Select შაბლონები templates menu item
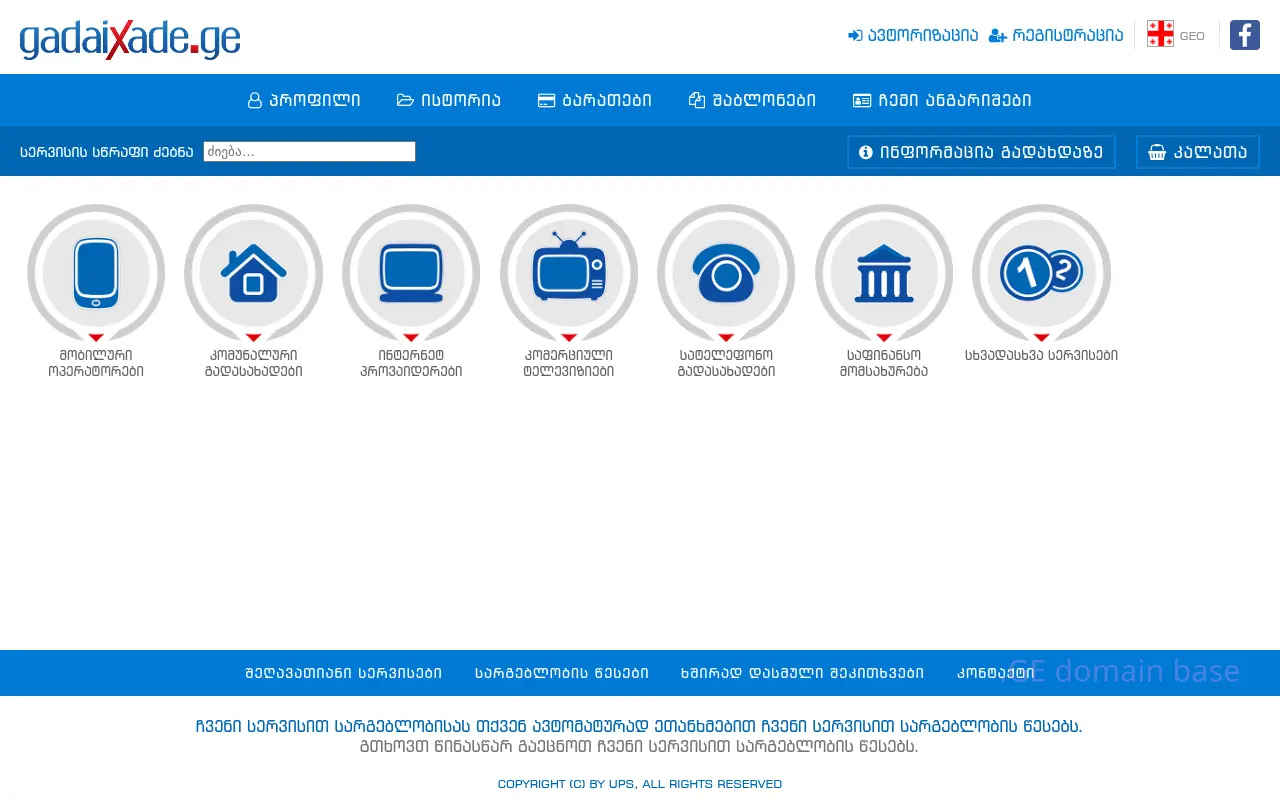Image resolution: width=1280 pixels, height=800 pixels. 752,100
